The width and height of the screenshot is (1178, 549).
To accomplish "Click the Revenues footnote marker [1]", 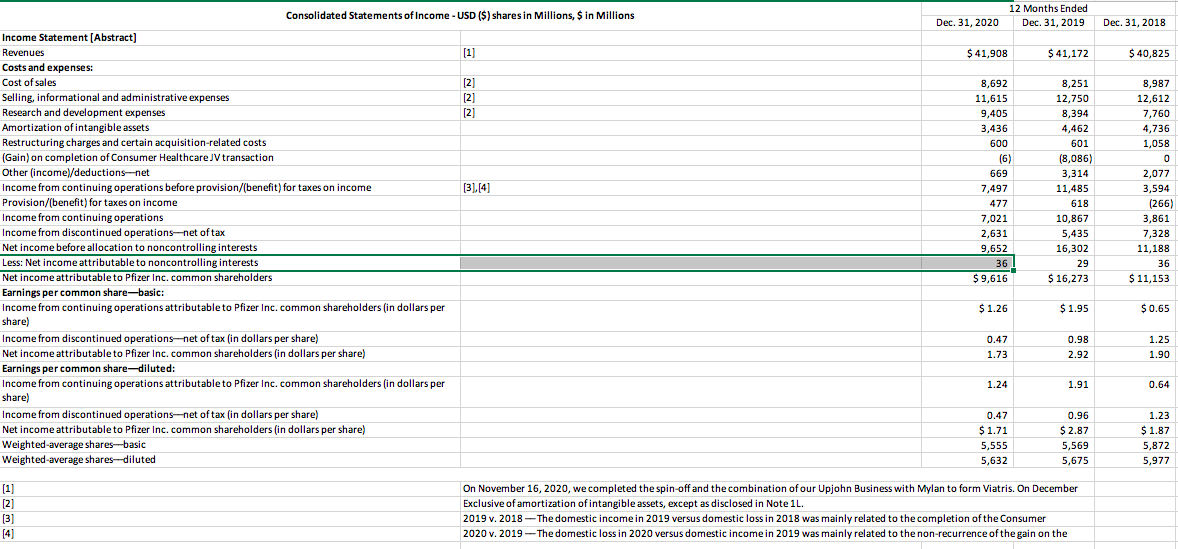I will 470,53.
